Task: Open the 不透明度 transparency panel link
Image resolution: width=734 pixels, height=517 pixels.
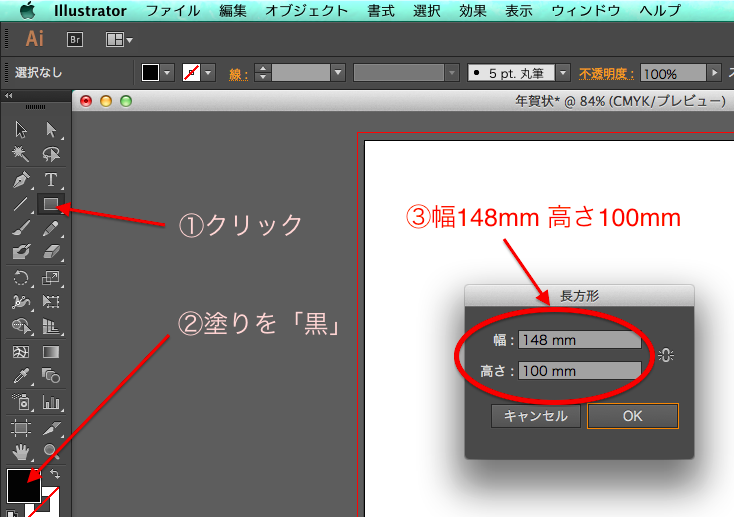Action: pyautogui.click(x=606, y=74)
